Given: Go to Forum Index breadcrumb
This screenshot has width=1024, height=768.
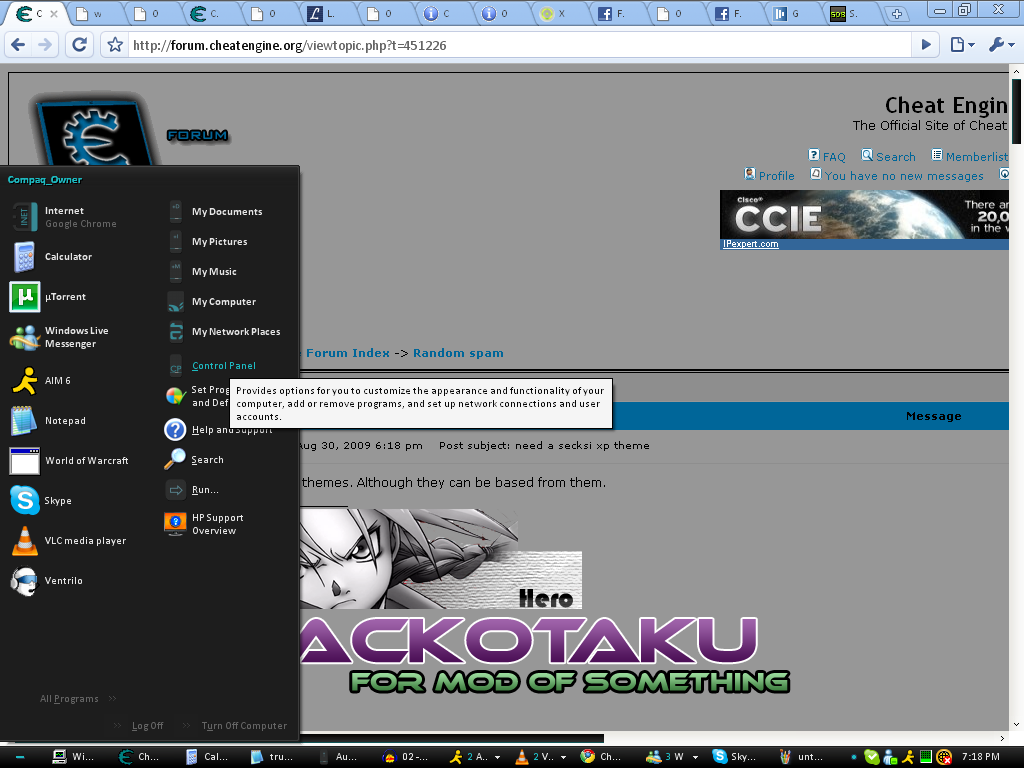Looking at the screenshot, I should [347, 353].
